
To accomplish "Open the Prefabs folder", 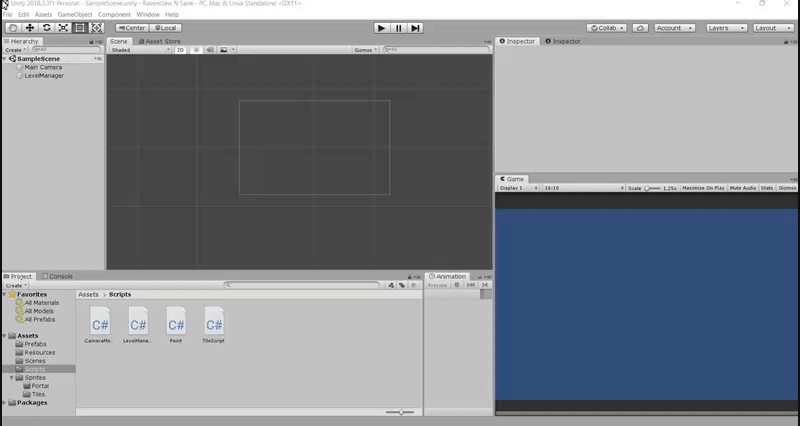I will click(x=35, y=344).
